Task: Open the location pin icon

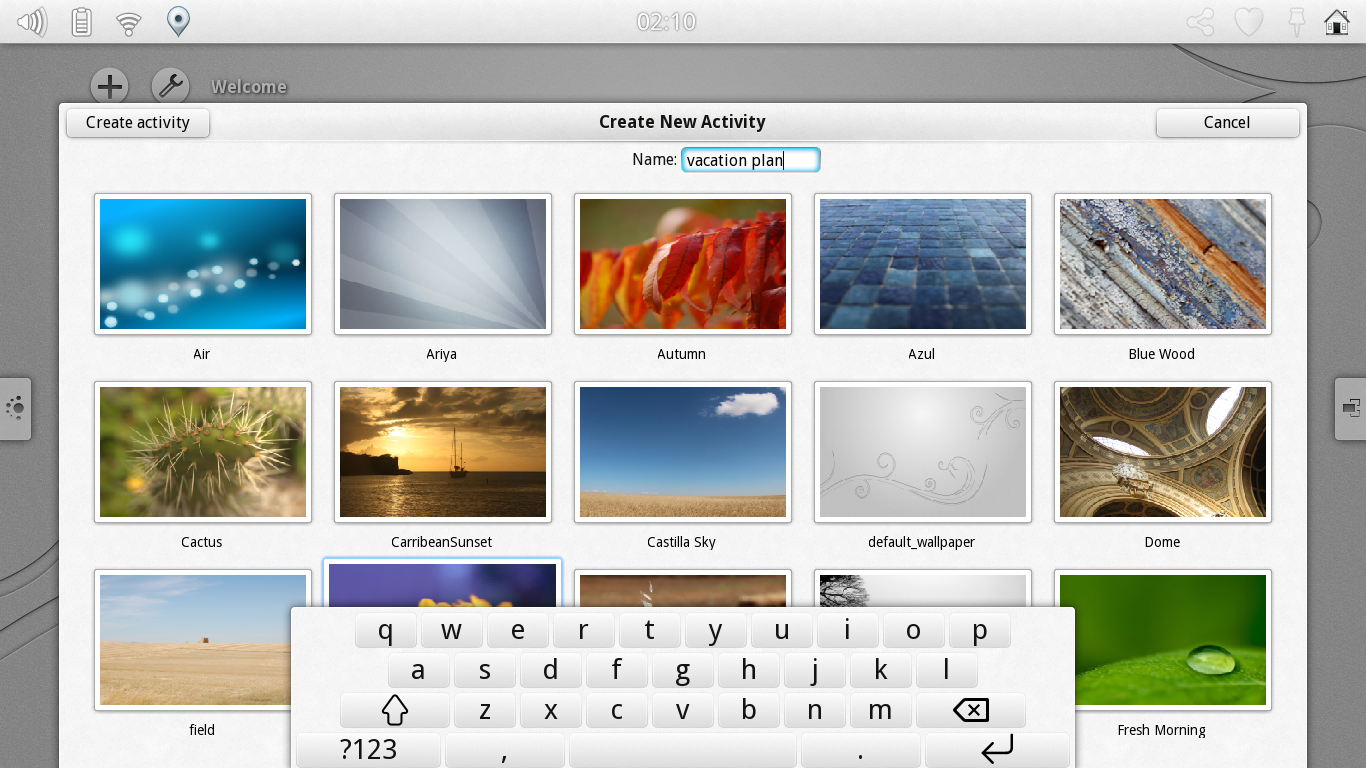Action: [x=178, y=21]
